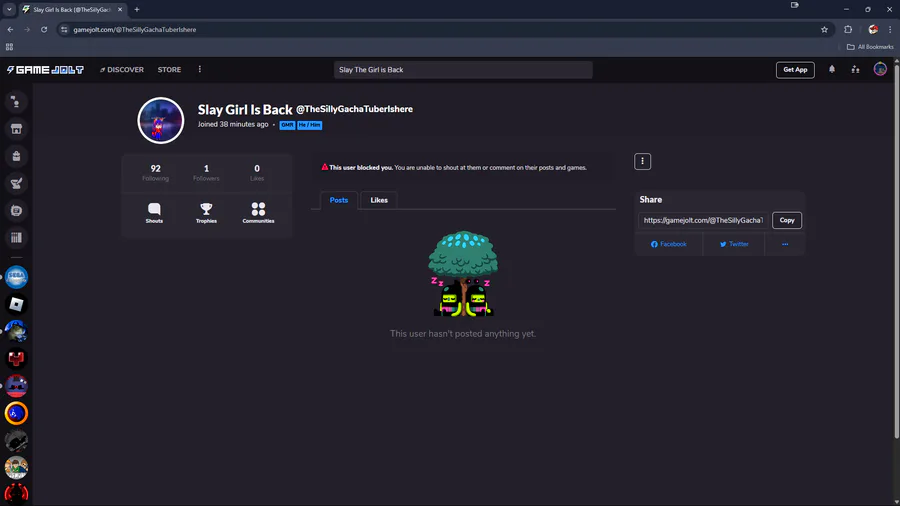
Task: Click the Game Jolt logo
Action: (45, 69)
